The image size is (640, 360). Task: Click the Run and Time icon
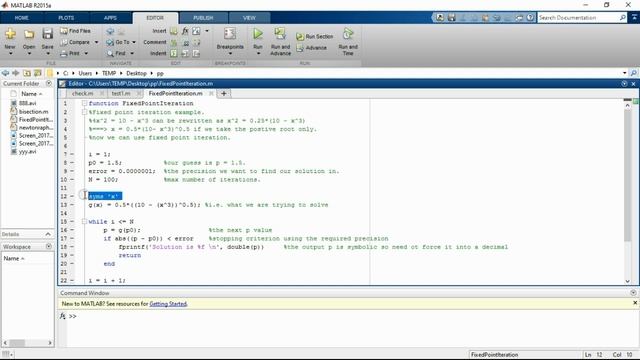click(x=348, y=34)
